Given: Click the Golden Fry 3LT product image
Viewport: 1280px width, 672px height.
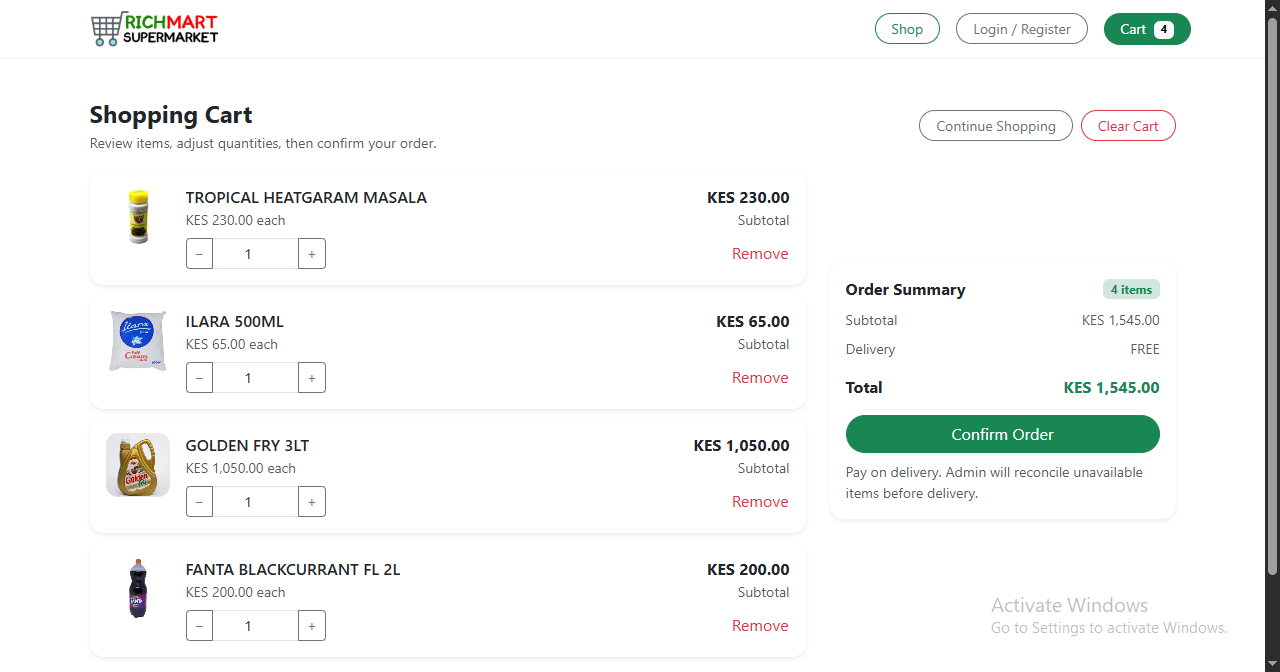Looking at the screenshot, I should [138, 465].
